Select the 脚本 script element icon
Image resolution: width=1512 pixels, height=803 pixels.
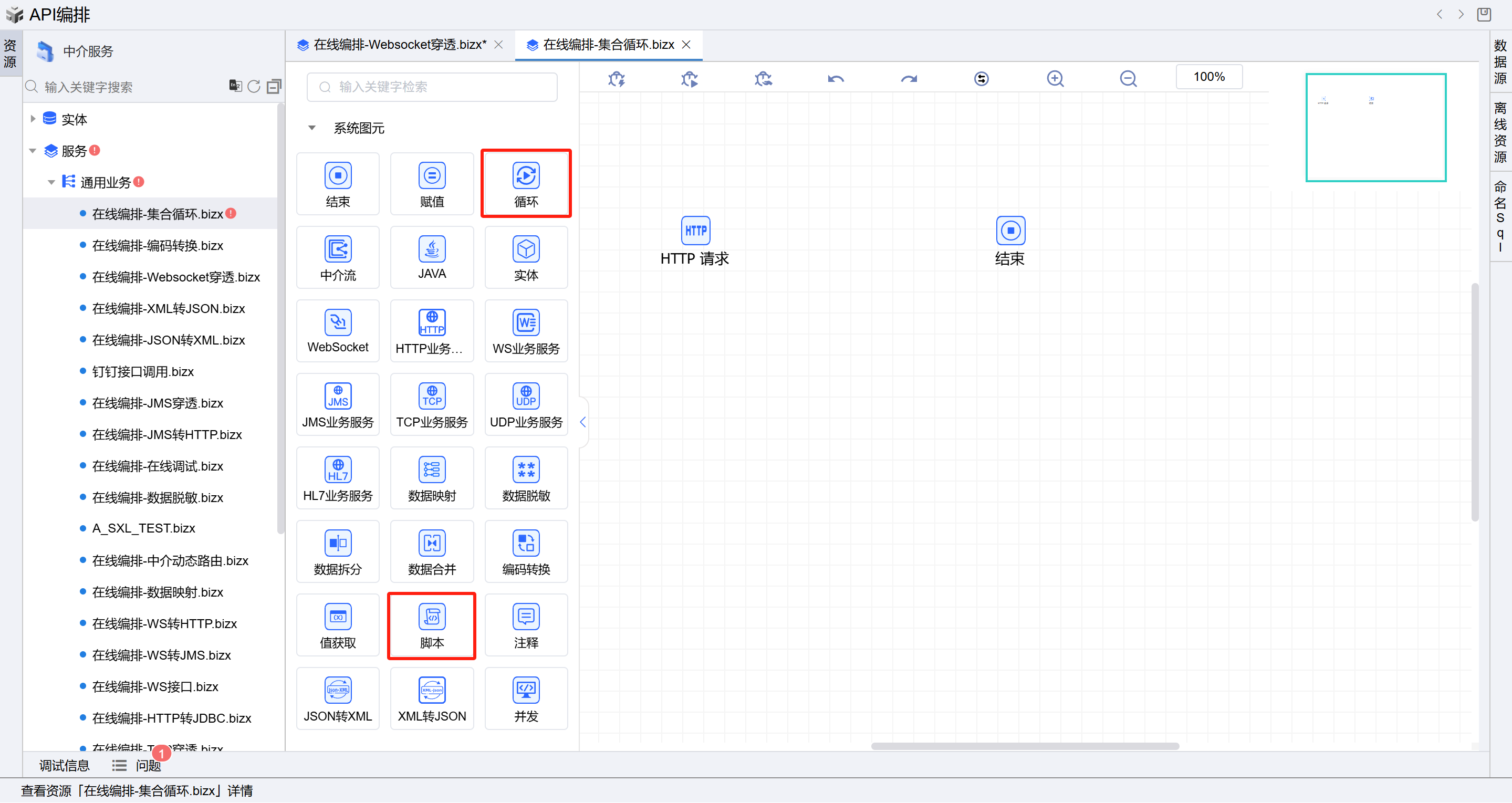tap(431, 618)
